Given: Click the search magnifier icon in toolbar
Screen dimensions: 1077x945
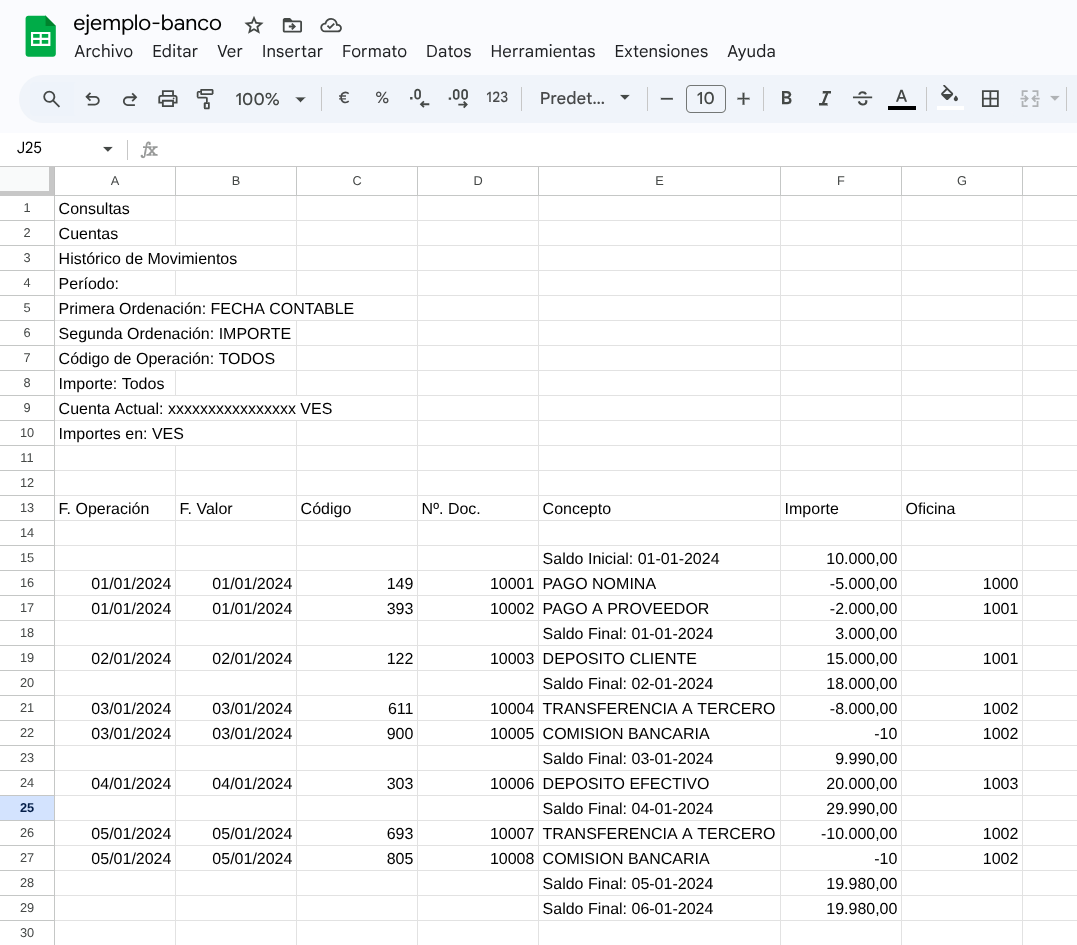Looking at the screenshot, I should tap(52, 99).
